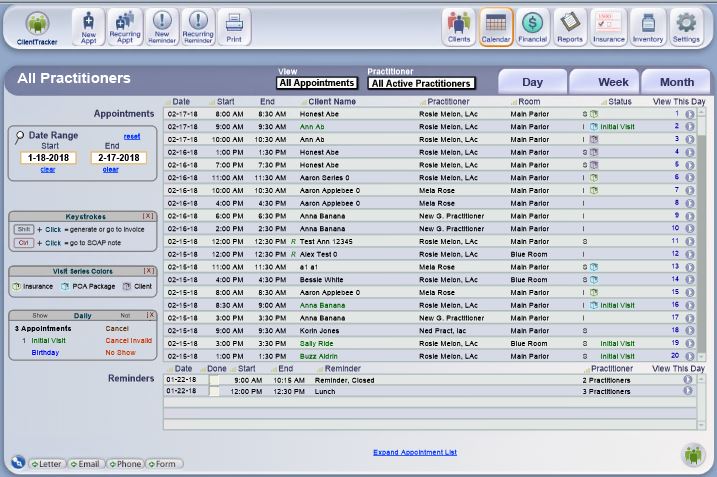Screen dimensions: 717x477
Task: Select the Insurance series color icon
Action: [x=16, y=286]
